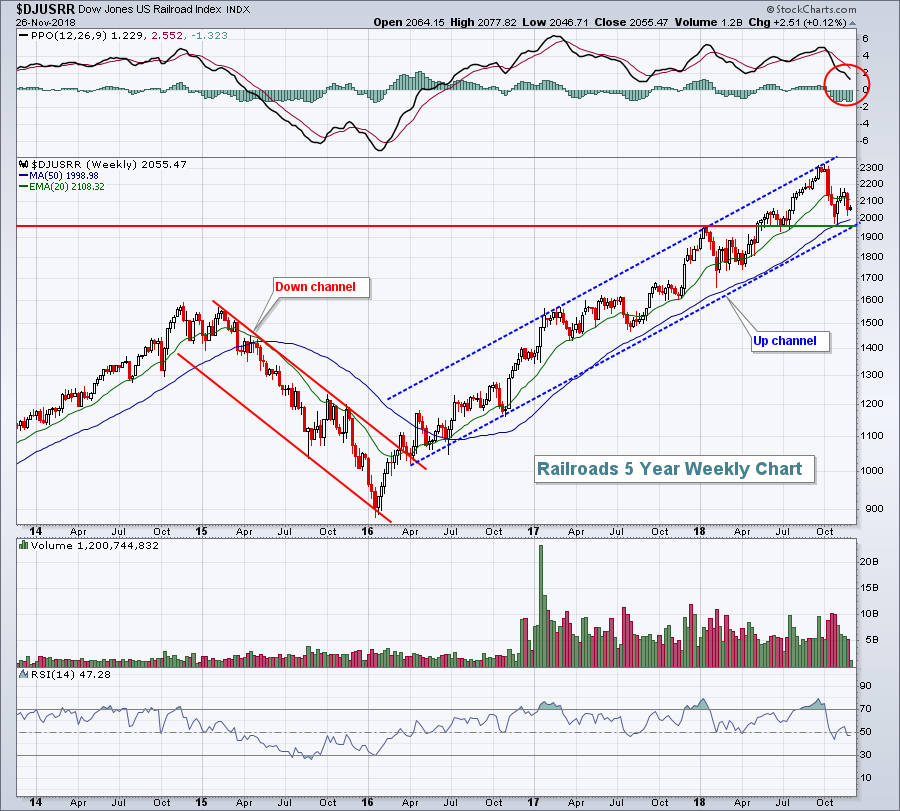Click the 'Railroads 5 Year Weekly Chart' label

[673, 469]
